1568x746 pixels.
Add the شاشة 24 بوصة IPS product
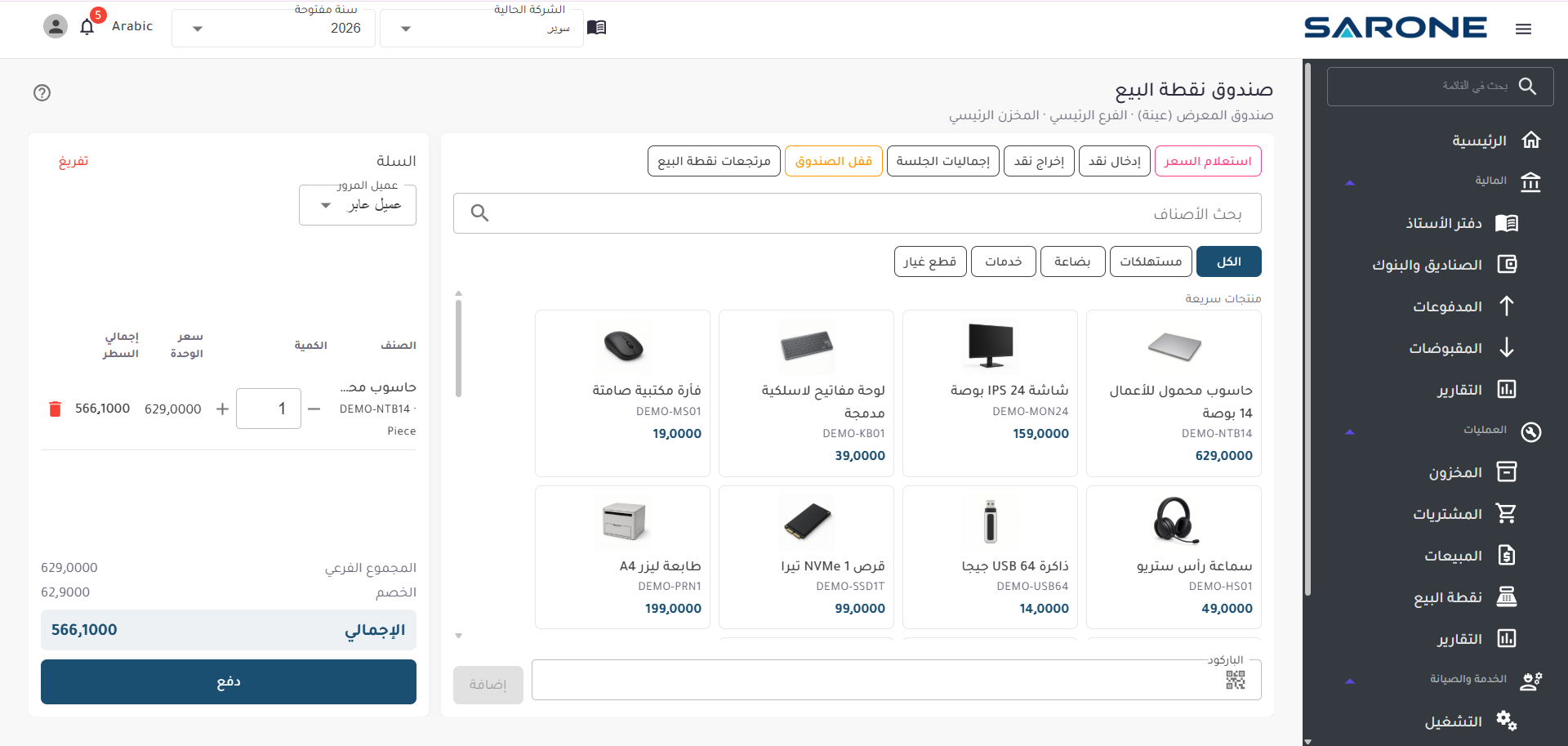[990, 393]
